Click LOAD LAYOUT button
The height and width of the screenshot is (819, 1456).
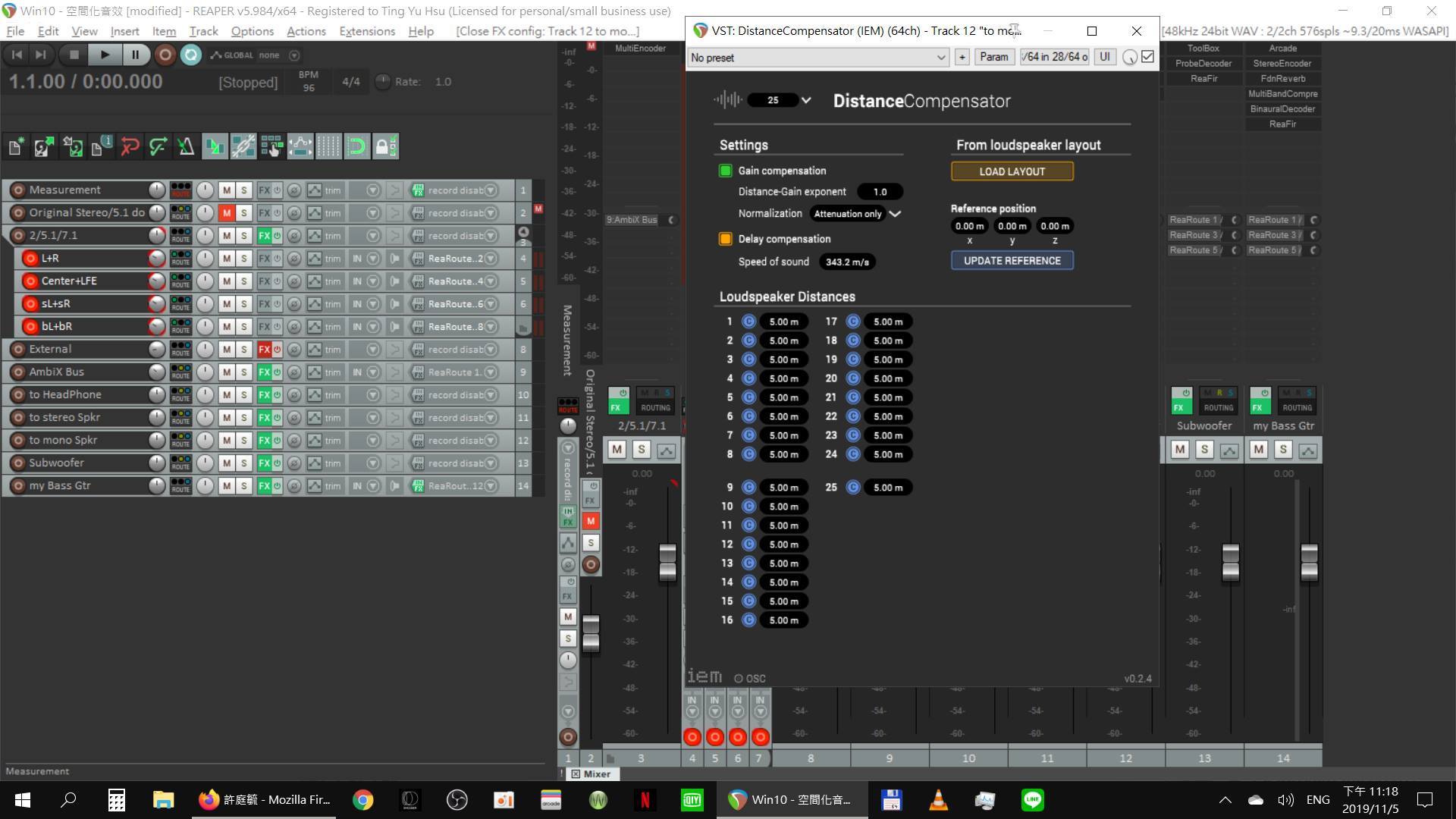[1012, 171]
